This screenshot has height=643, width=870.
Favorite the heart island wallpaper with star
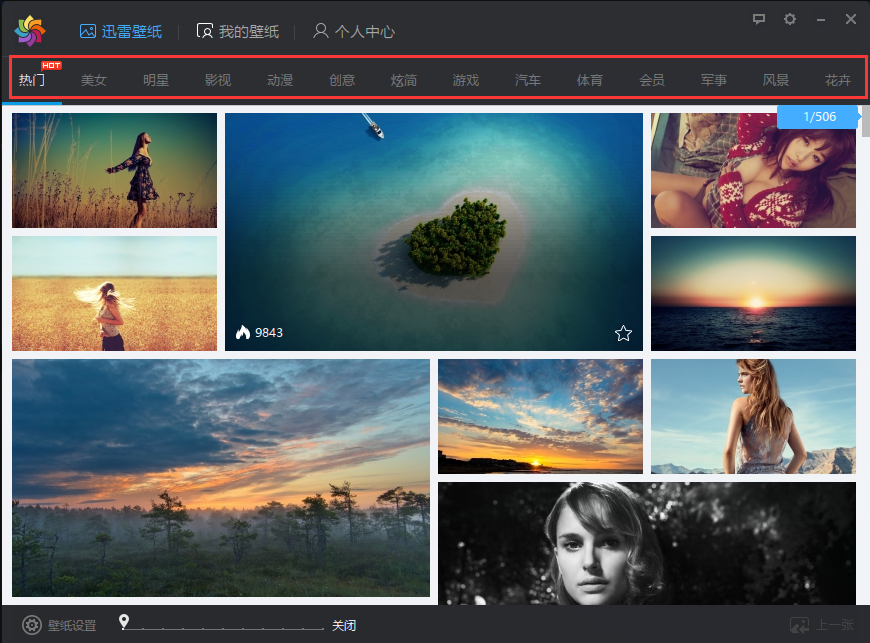(623, 333)
